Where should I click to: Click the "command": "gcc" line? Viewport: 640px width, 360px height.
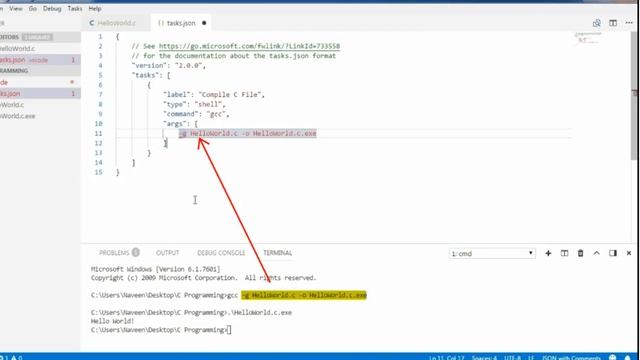[196, 114]
